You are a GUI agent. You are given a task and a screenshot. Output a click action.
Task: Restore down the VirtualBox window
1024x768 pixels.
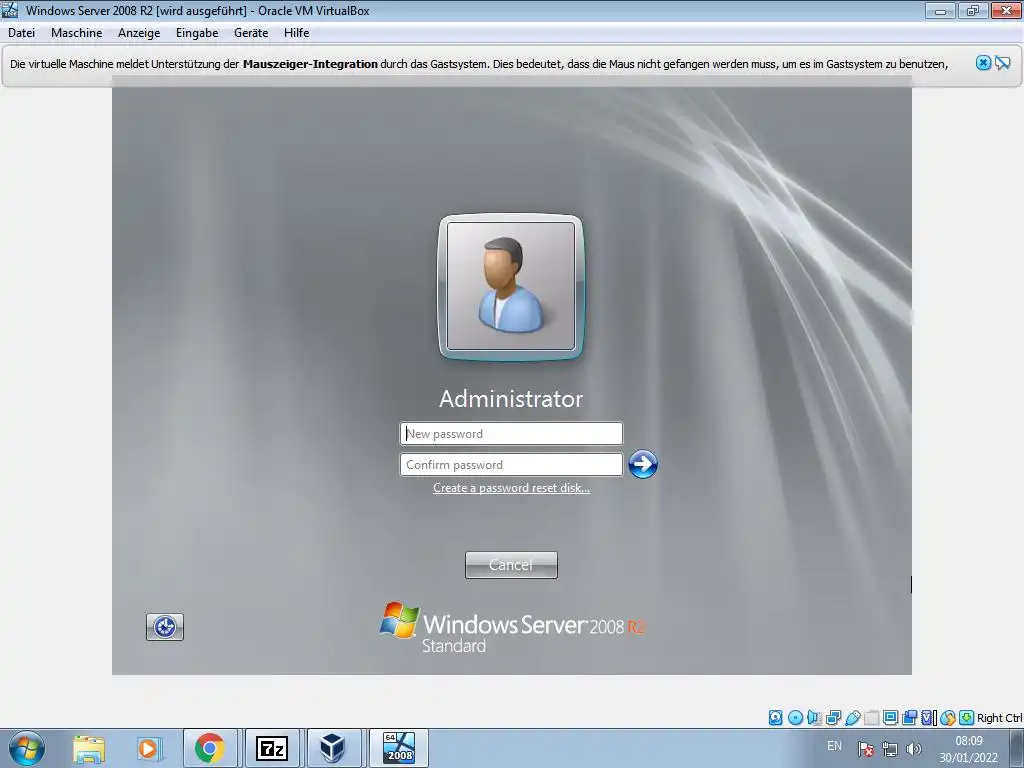tap(972, 10)
